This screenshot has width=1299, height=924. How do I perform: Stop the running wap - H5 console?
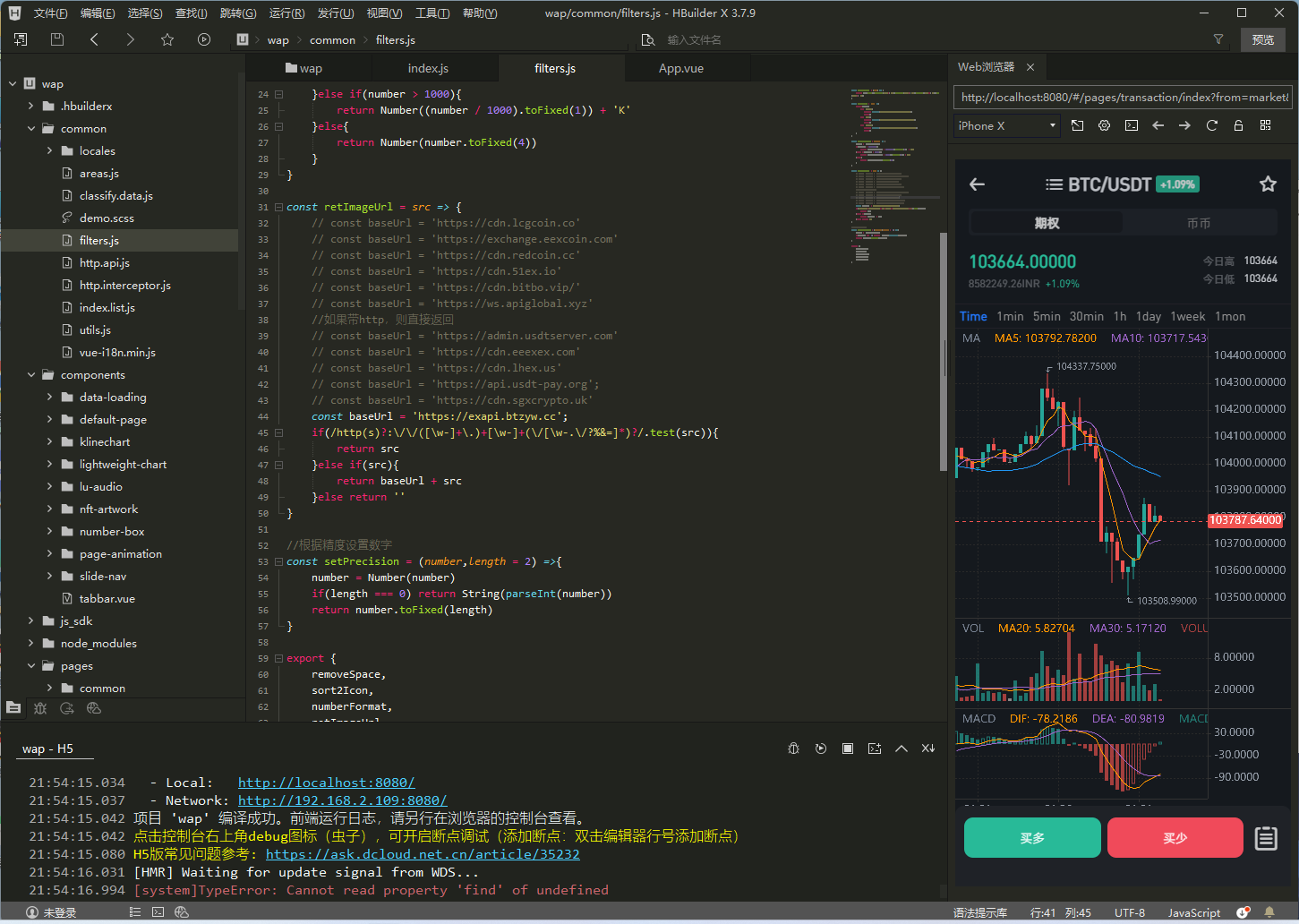click(x=848, y=749)
